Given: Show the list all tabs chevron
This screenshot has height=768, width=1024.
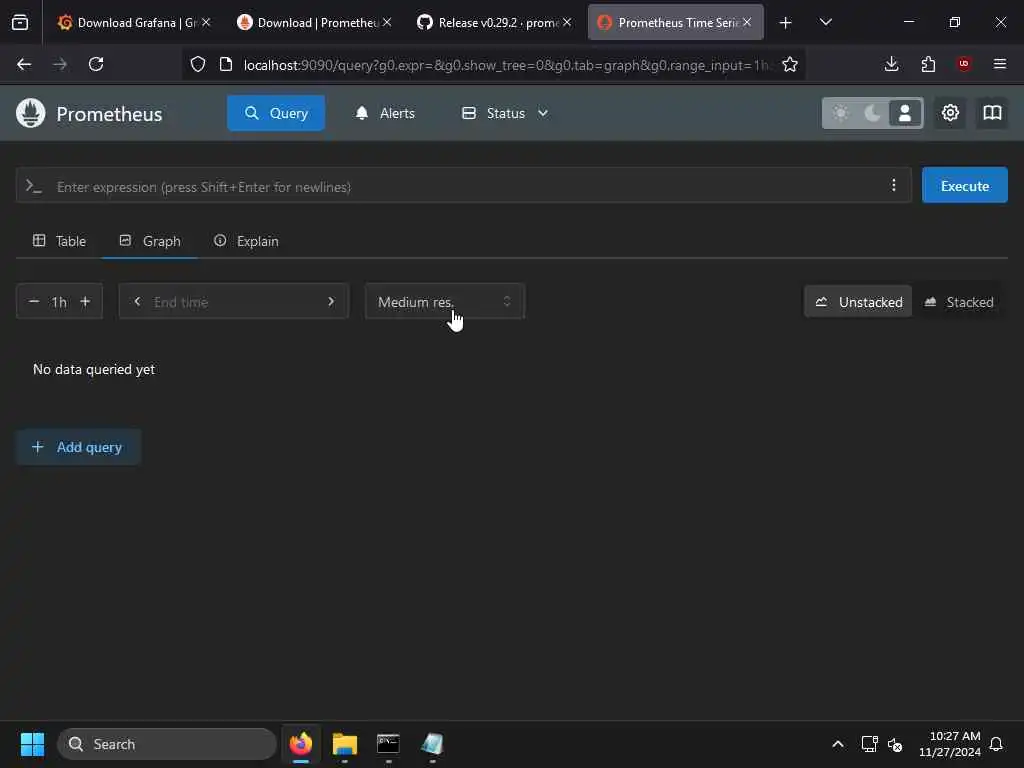Looking at the screenshot, I should [825, 23].
